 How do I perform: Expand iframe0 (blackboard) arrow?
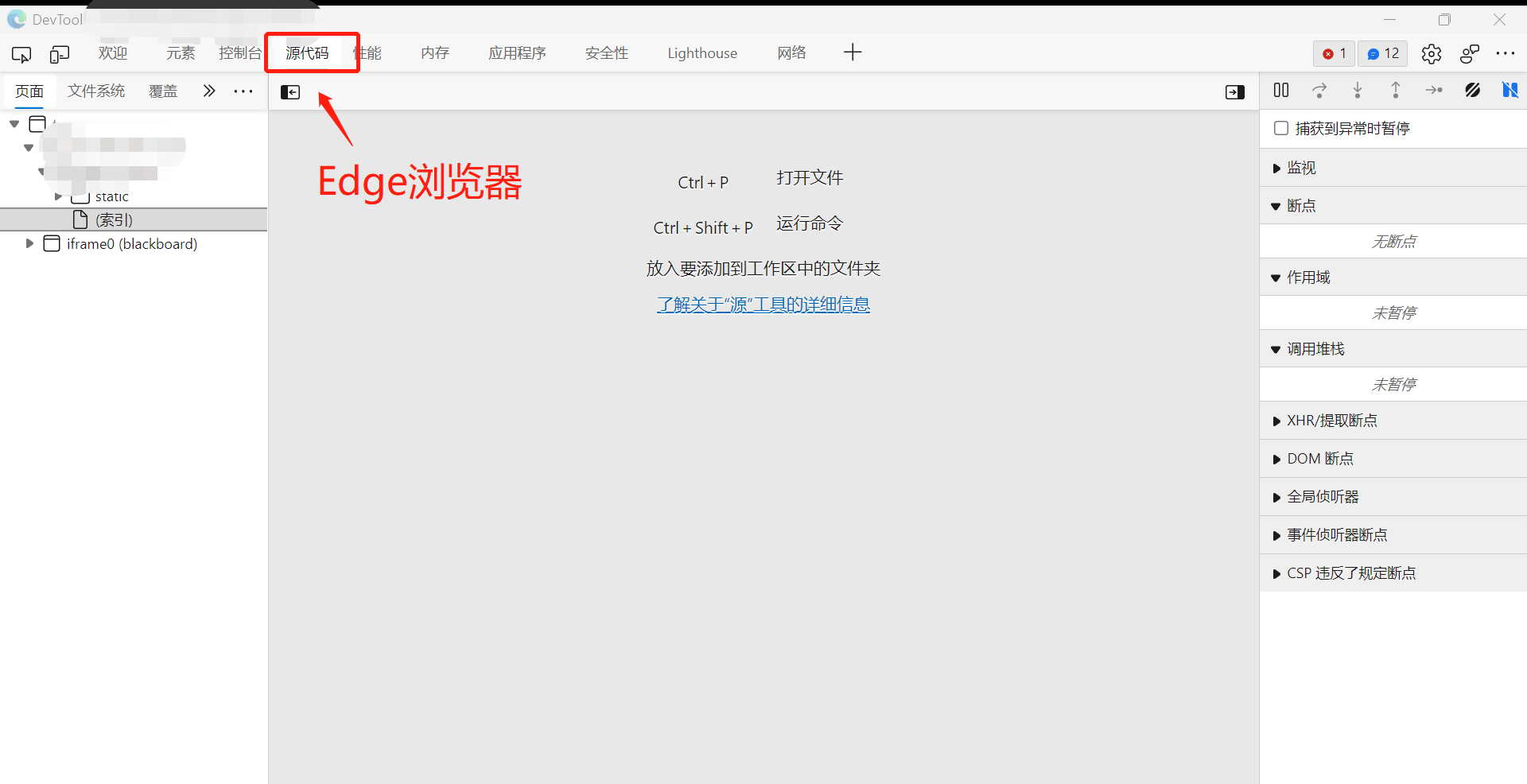click(x=29, y=243)
